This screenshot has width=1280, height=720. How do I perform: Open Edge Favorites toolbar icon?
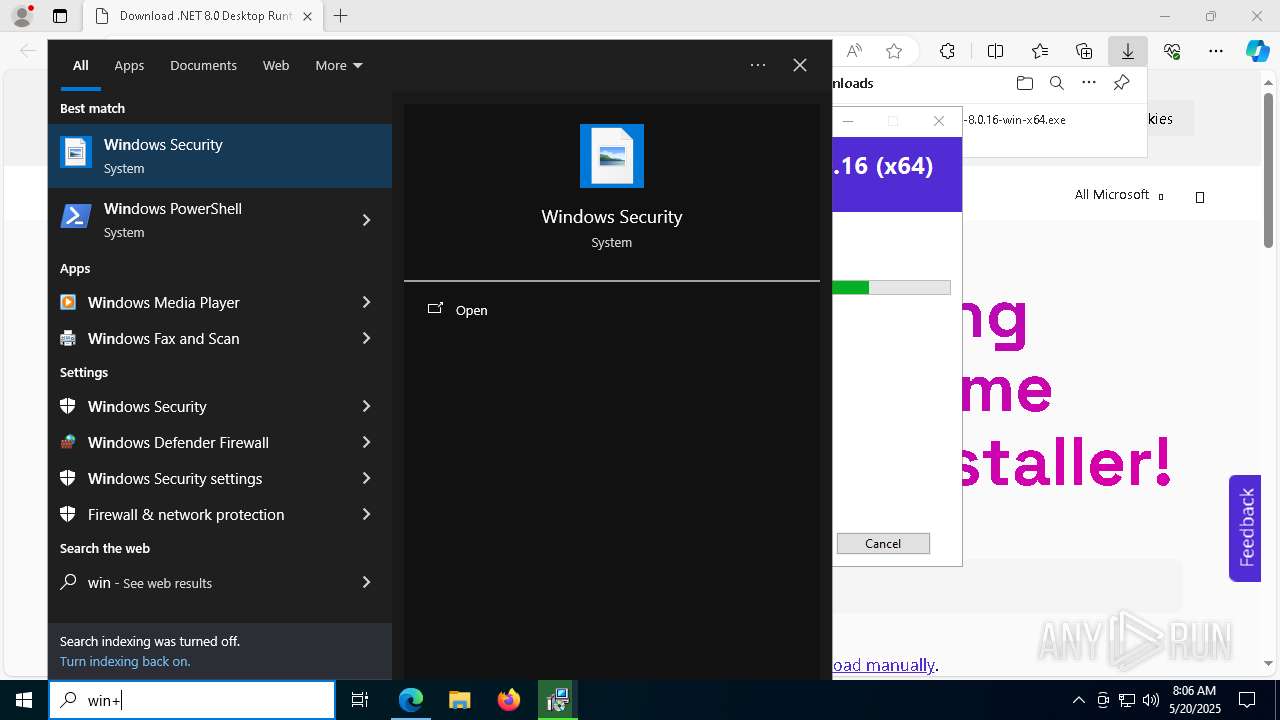coord(1040,51)
